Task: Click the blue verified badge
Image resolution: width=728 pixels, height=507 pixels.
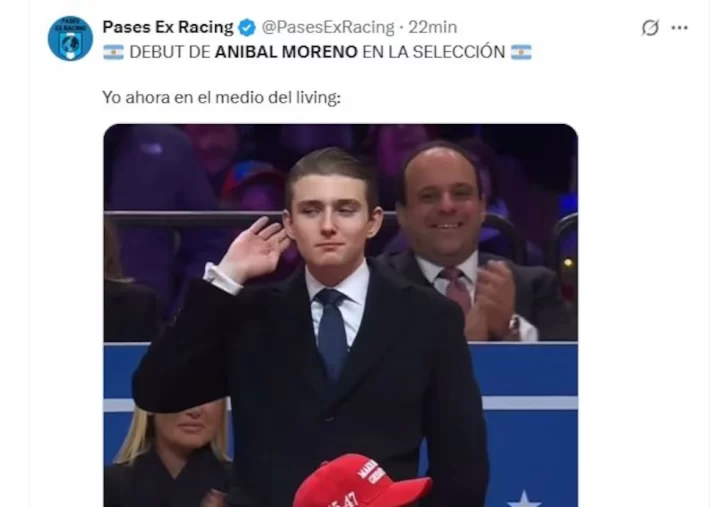Action: pos(247,28)
